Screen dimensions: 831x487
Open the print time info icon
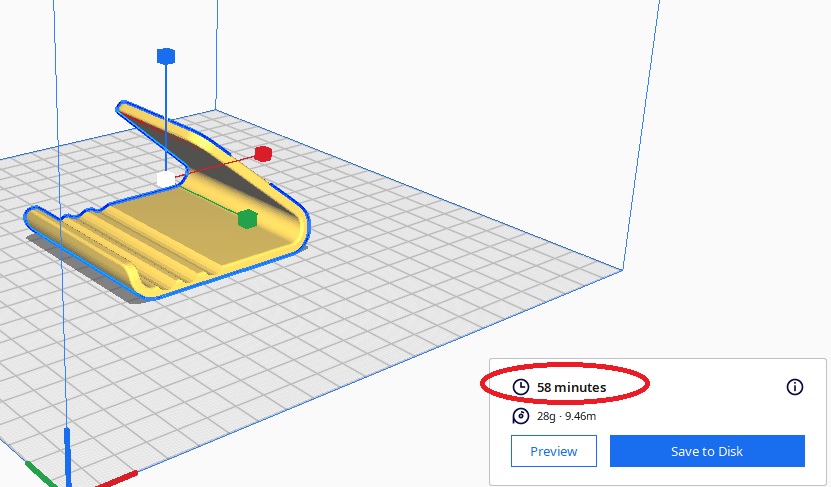(x=794, y=387)
